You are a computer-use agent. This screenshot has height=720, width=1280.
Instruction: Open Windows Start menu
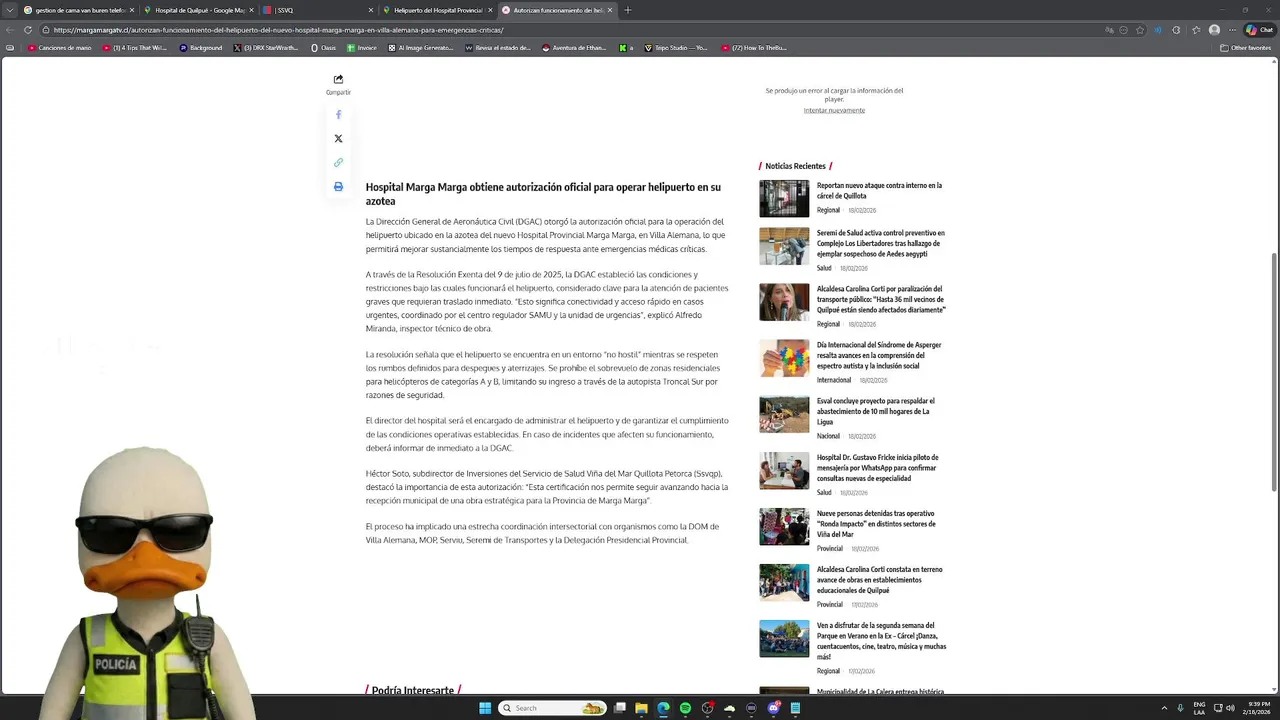click(485, 708)
